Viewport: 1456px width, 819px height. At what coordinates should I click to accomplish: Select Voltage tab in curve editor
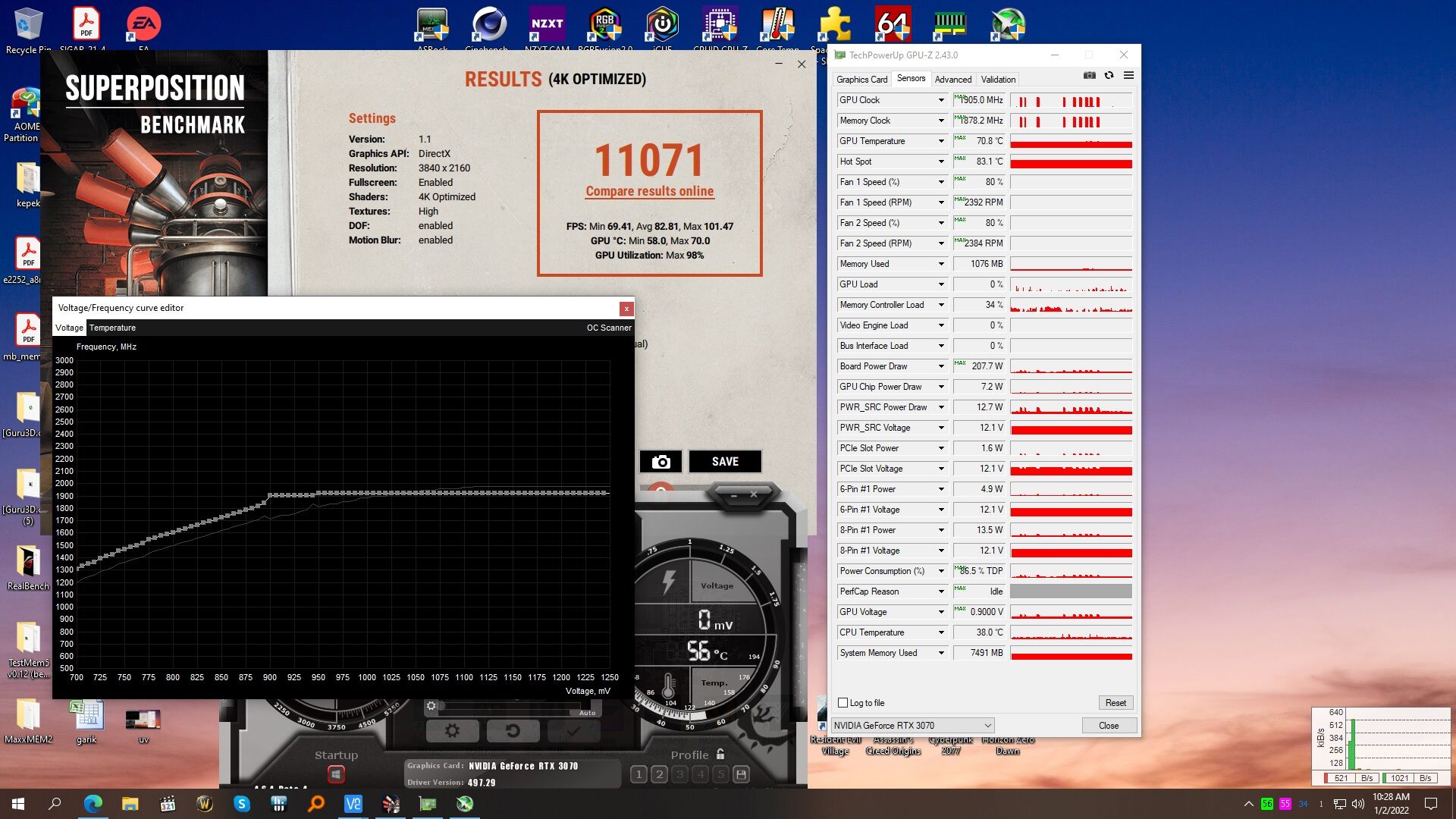click(x=69, y=328)
